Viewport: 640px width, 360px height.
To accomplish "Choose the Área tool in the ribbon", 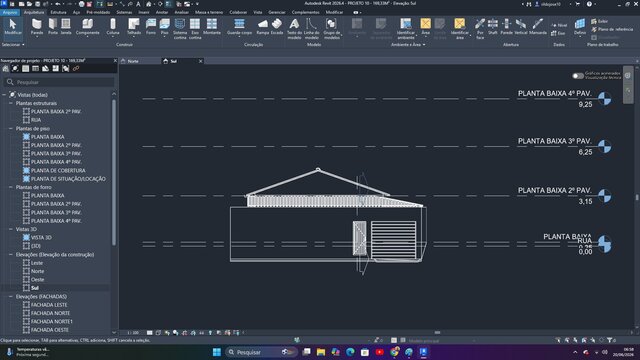I will (425, 27).
